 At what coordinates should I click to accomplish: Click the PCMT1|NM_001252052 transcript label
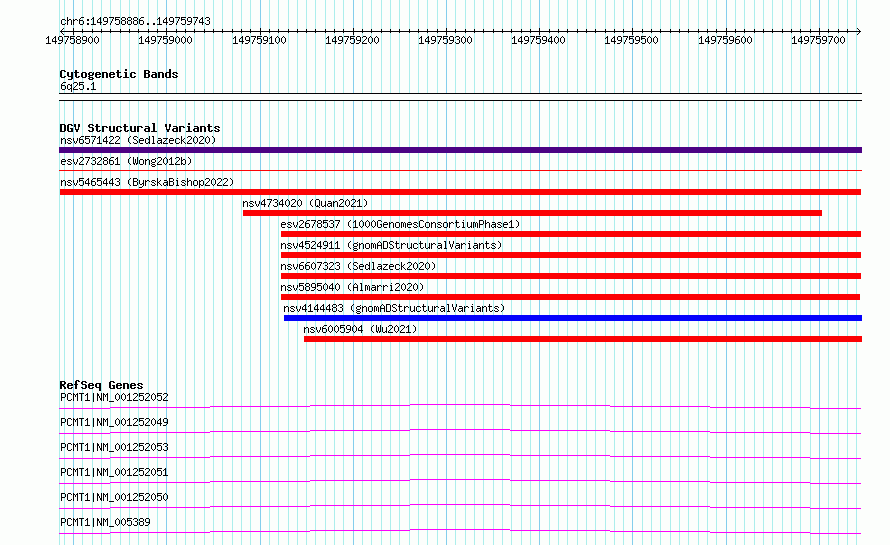point(114,397)
